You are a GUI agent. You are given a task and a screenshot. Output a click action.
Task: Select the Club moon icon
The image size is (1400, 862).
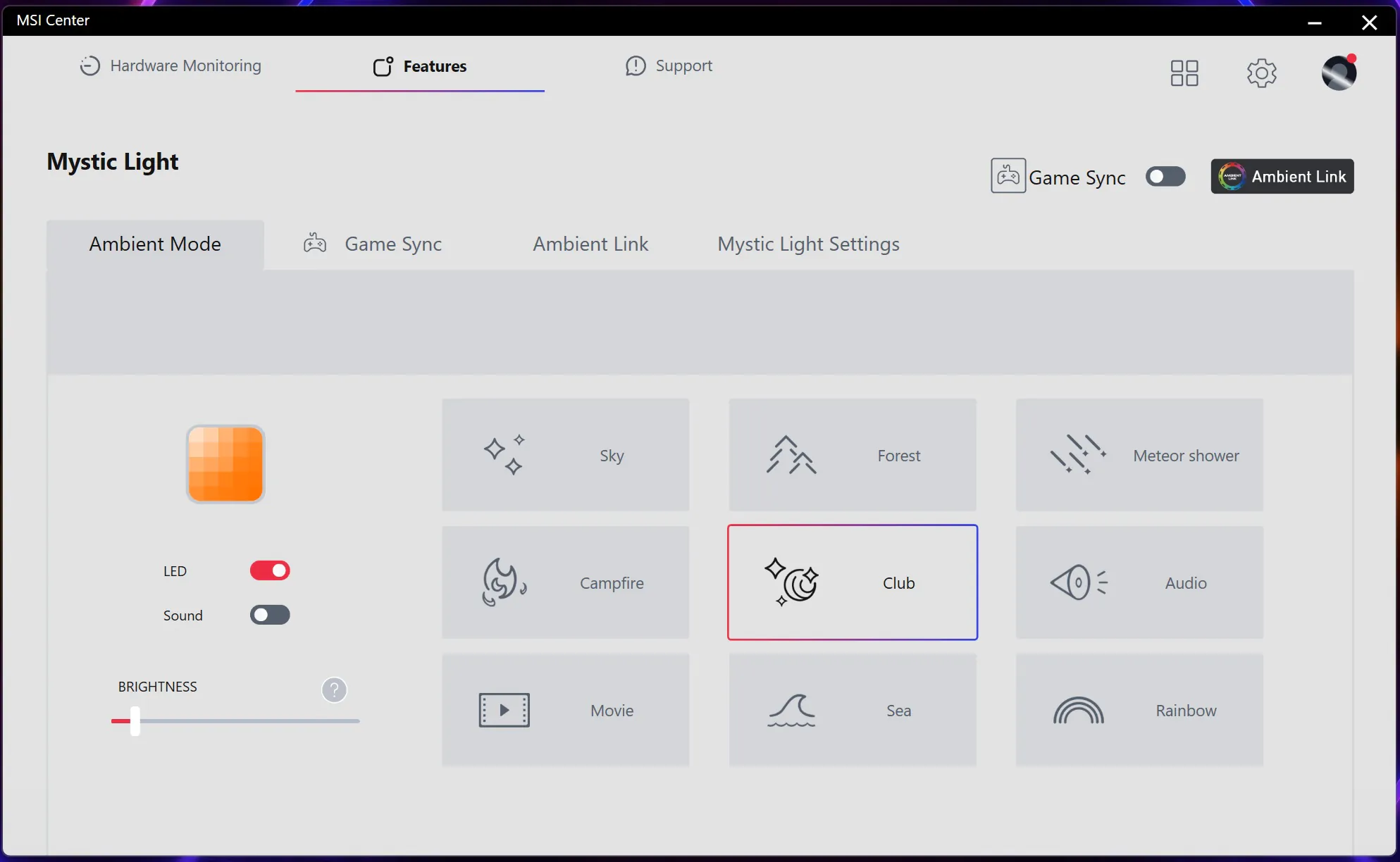click(791, 582)
